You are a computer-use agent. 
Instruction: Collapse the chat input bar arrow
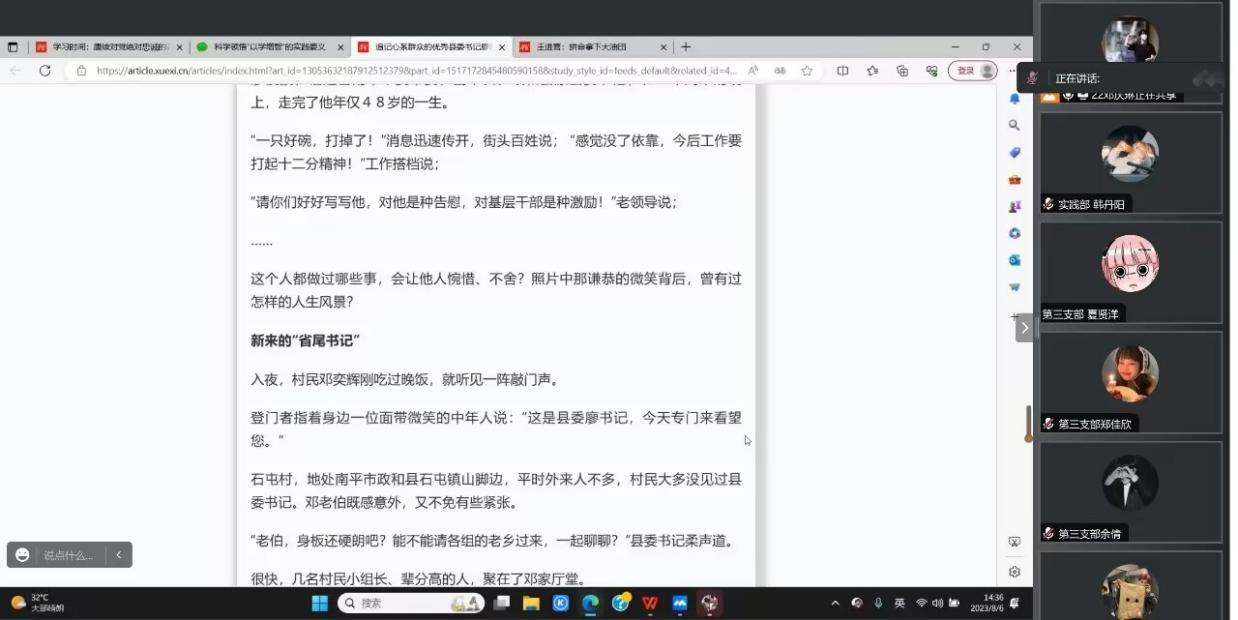click(x=119, y=555)
